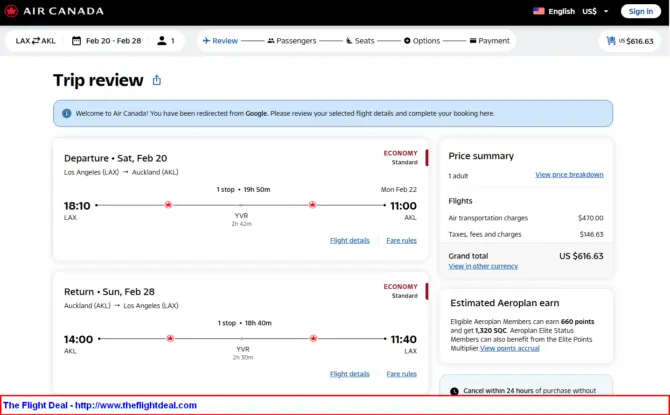Go to the Payment step
The width and height of the screenshot is (670, 415).
point(490,41)
